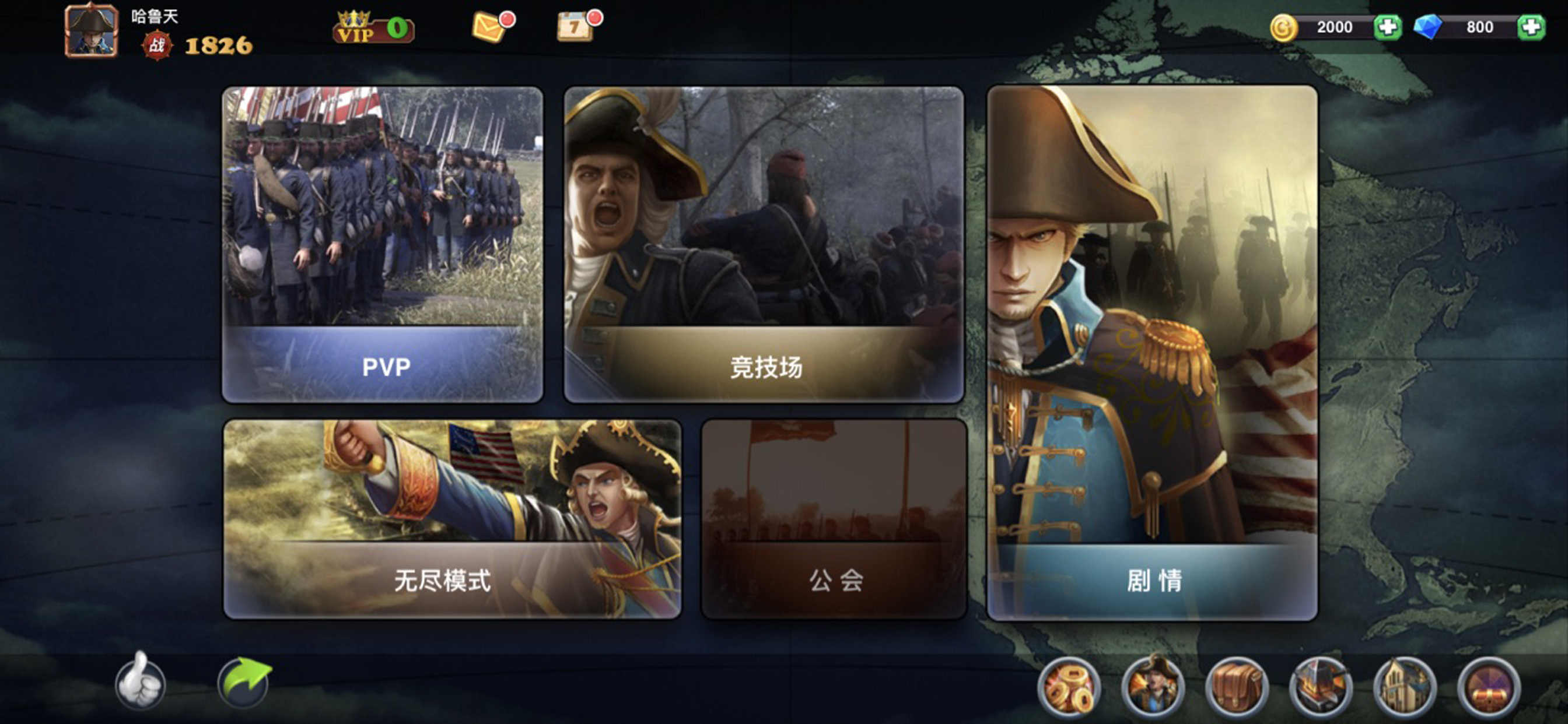Image resolution: width=1568 pixels, height=724 pixels.
Task: Add gold with the green plus button
Action: tap(1388, 27)
